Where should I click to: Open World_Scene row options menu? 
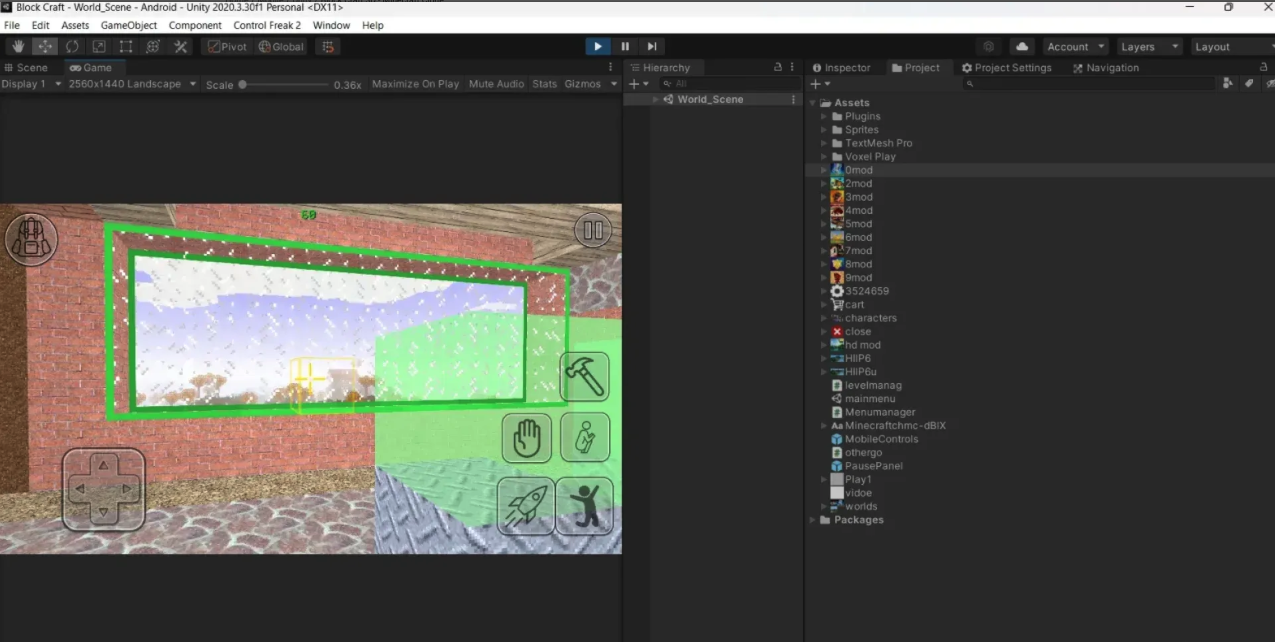pyautogui.click(x=794, y=99)
